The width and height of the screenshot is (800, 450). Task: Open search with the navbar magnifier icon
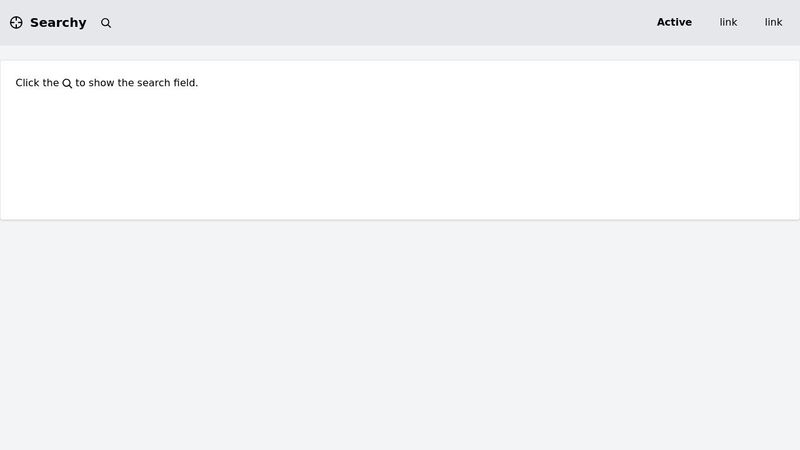[x=106, y=23]
